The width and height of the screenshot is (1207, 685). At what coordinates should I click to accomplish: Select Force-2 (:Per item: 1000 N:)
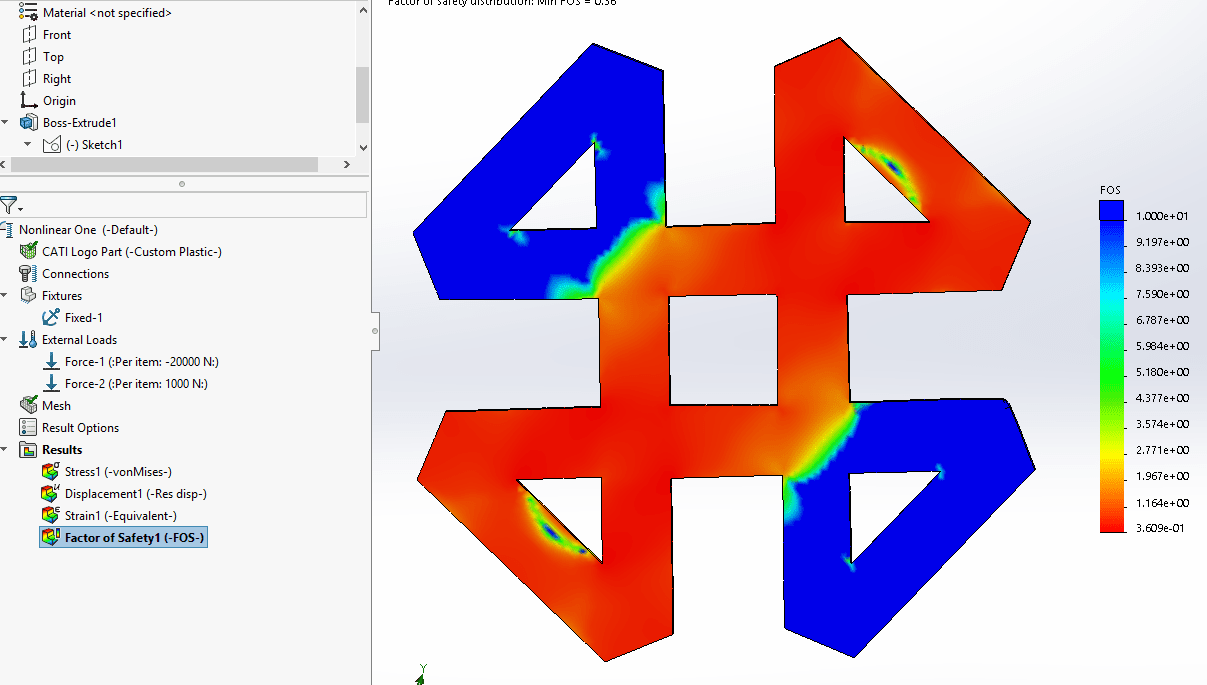(x=136, y=383)
